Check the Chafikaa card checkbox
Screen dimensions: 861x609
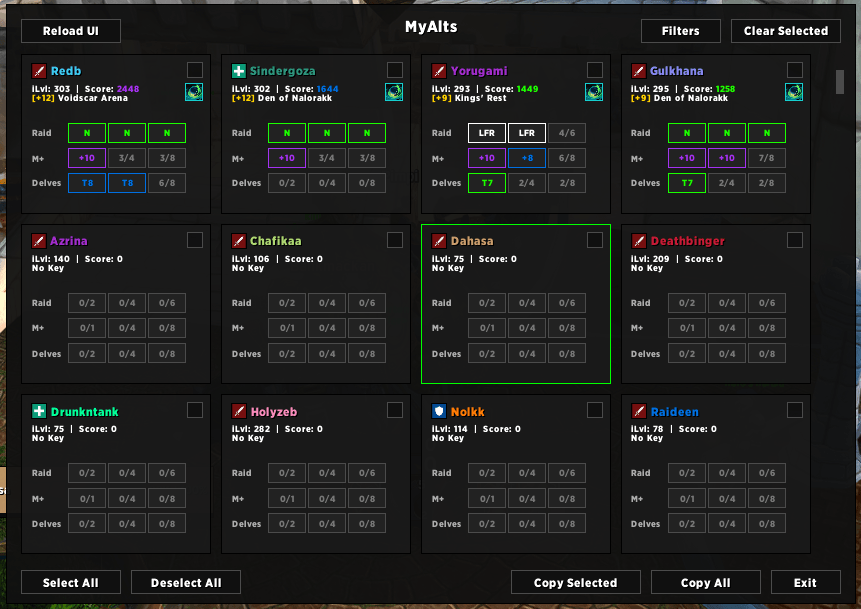click(395, 241)
